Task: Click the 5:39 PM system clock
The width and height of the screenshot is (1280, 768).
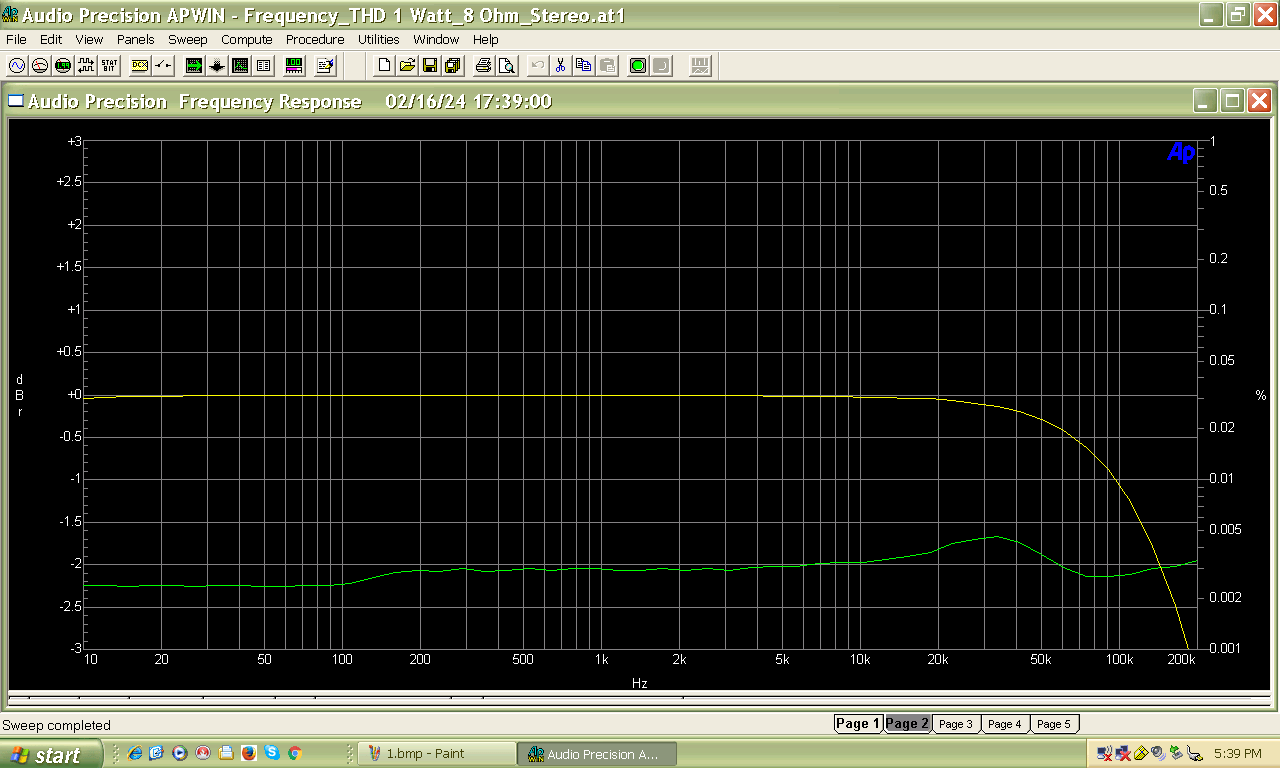Action: (x=1237, y=753)
